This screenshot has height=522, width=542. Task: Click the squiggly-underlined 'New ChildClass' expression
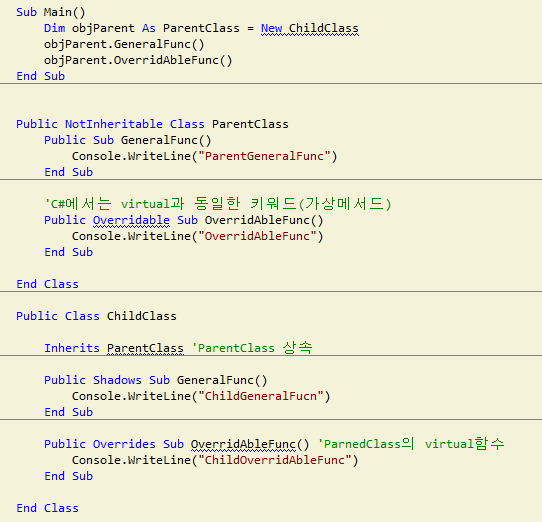(310, 29)
